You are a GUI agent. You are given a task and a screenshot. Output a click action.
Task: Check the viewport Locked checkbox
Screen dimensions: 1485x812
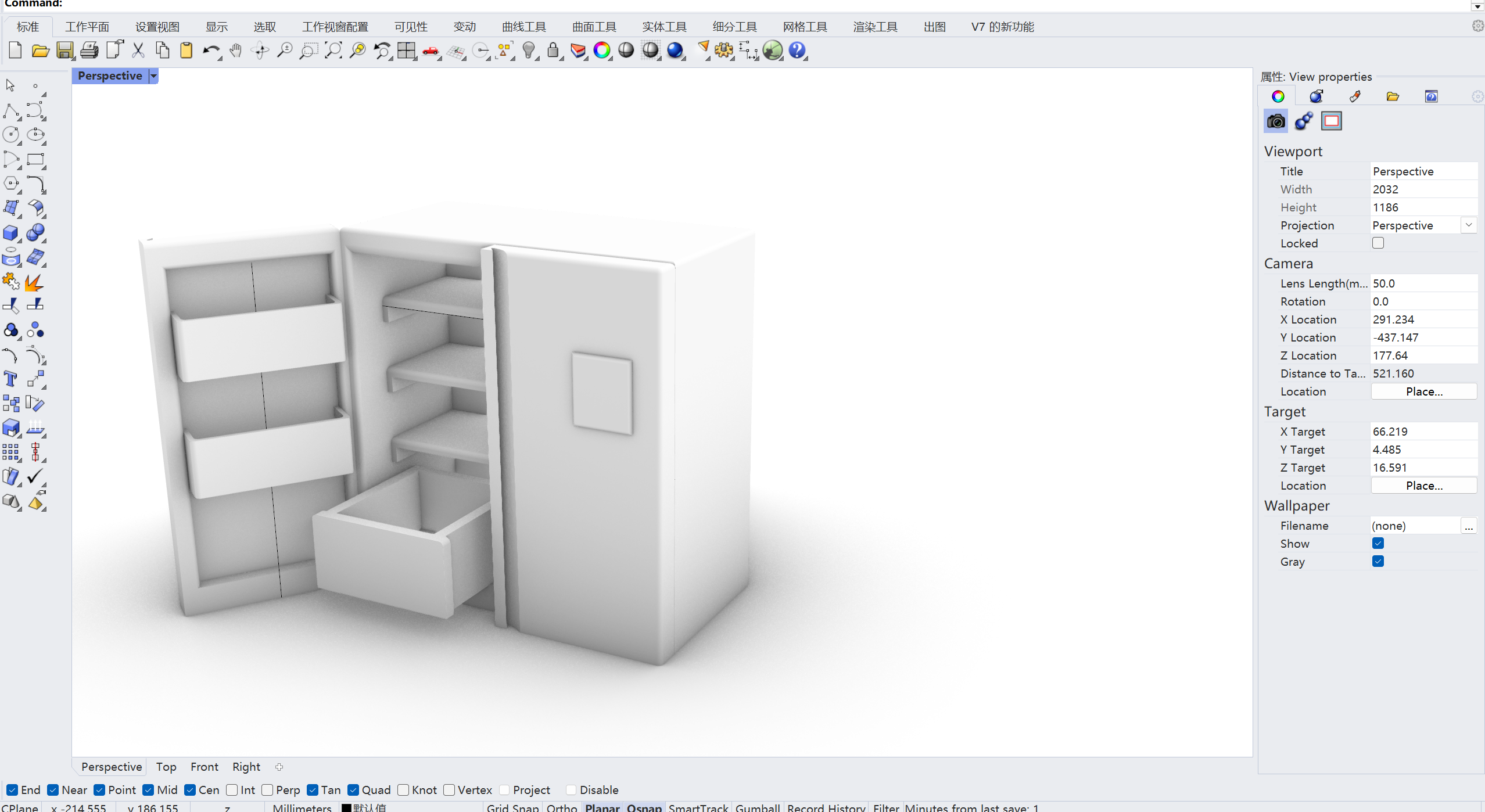pyautogui.click(x=1378, y=243)
